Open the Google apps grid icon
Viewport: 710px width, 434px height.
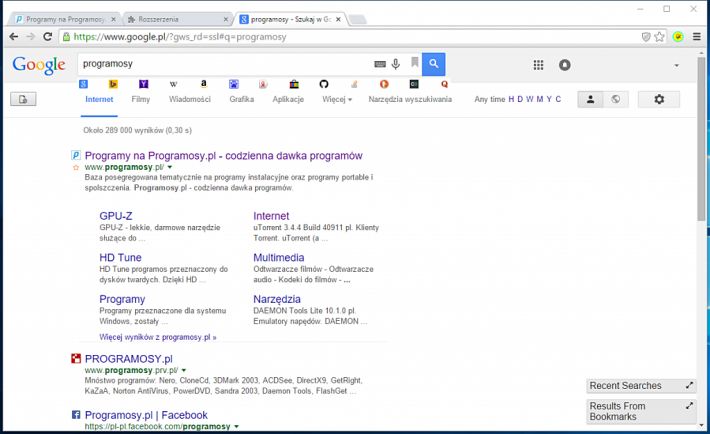point(538,65)
